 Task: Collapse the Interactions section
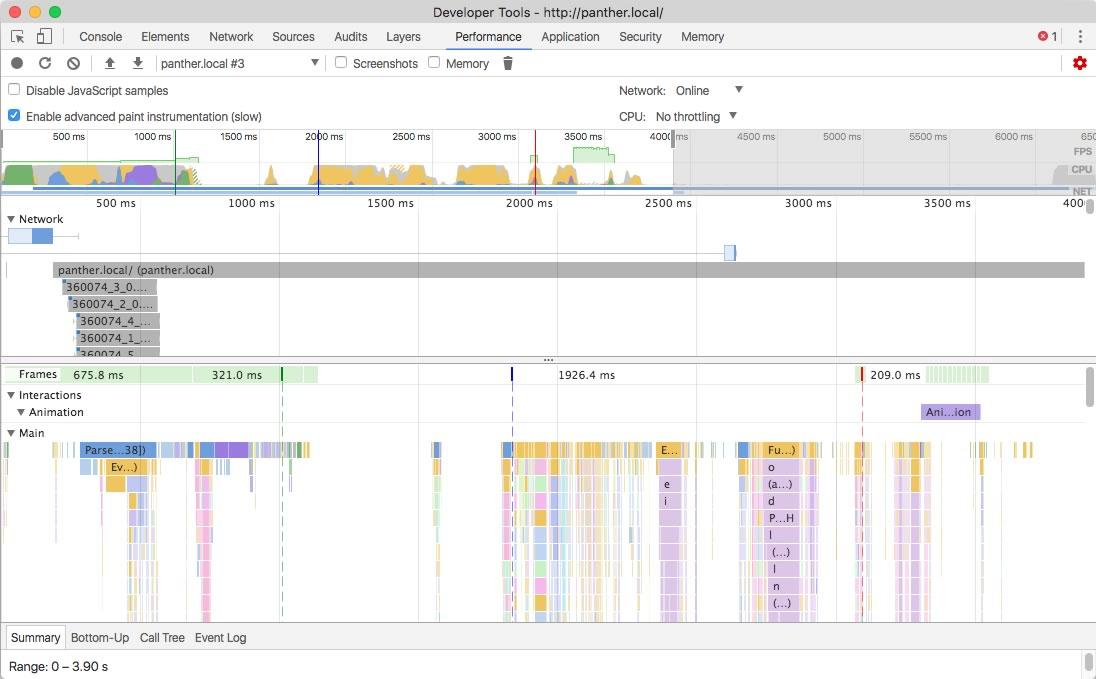pyautogui.click(x=11, y=395)
